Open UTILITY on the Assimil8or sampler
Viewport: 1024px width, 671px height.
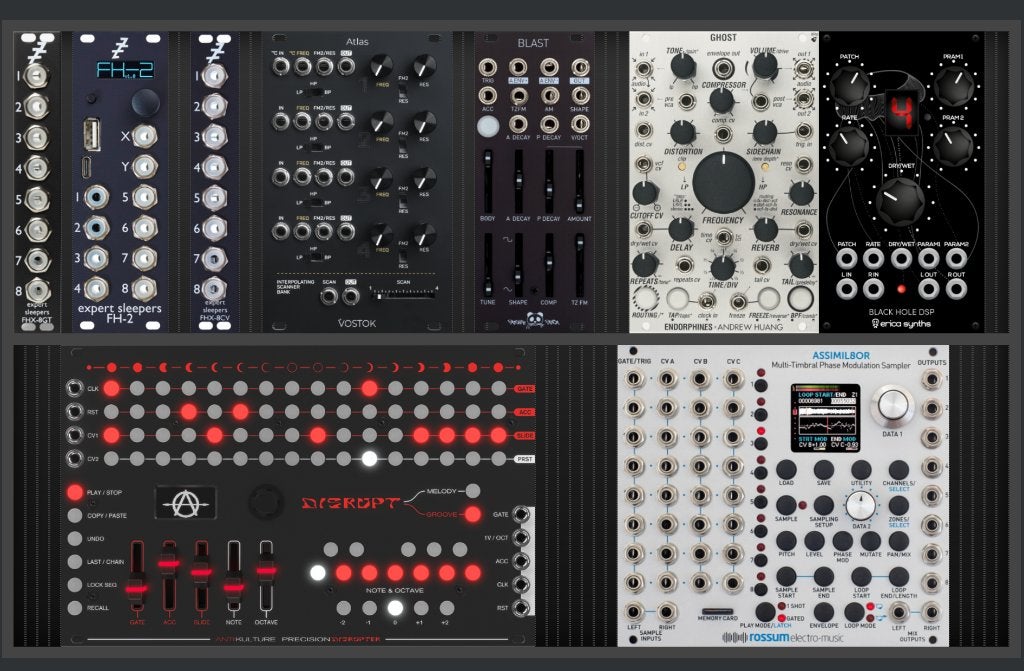[x=861, y=469]
